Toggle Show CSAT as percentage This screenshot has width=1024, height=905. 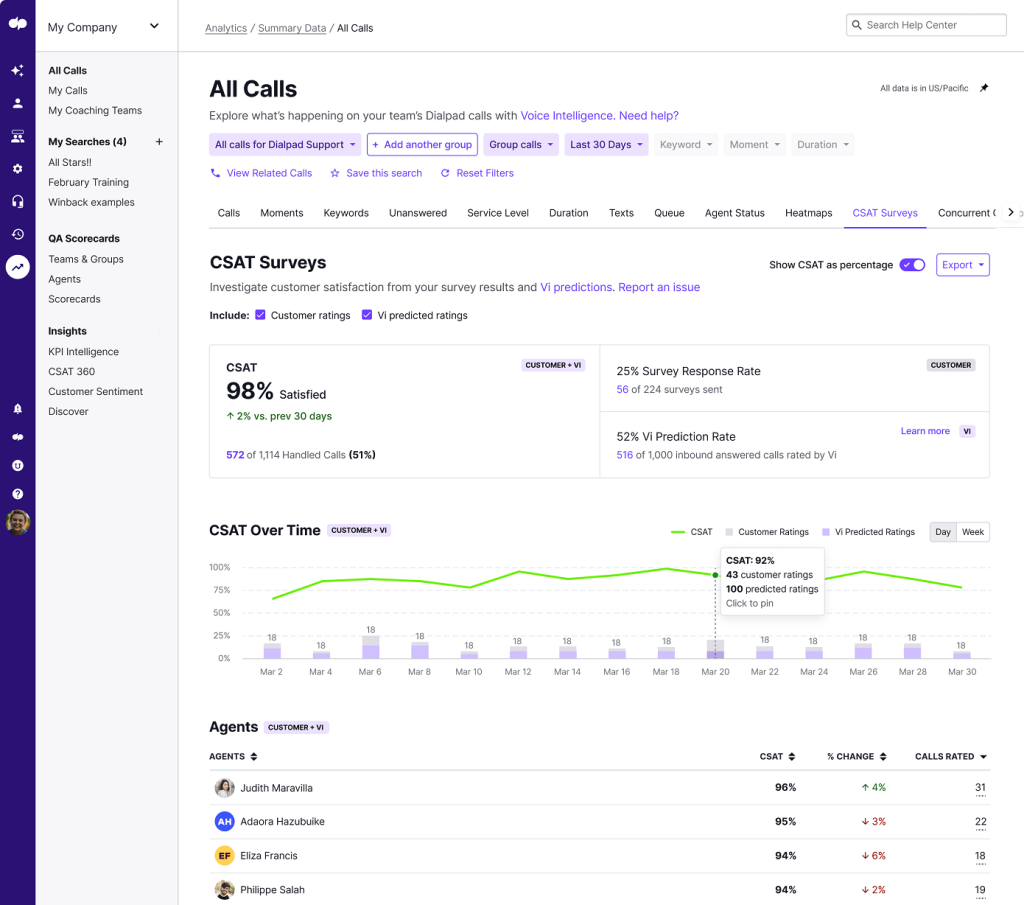click(x=911, y=264)
